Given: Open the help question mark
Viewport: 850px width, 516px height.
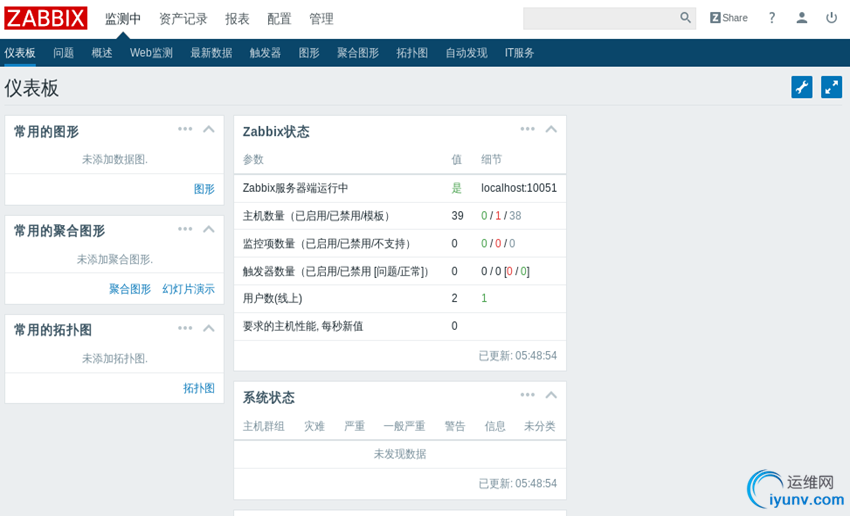Looking at the screenshot, I should tap(772, 18).
